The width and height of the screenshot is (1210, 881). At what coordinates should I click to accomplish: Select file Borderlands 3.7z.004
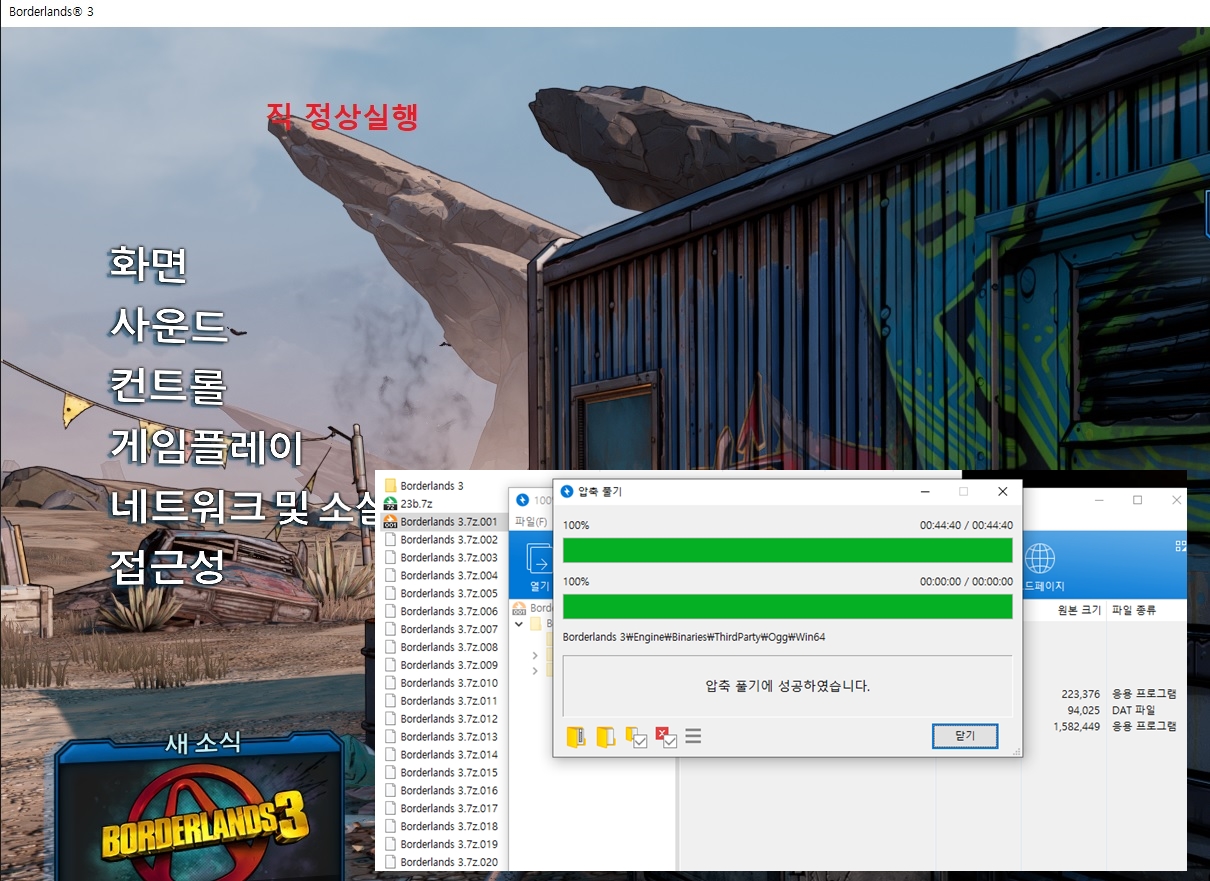click(449, 576)
